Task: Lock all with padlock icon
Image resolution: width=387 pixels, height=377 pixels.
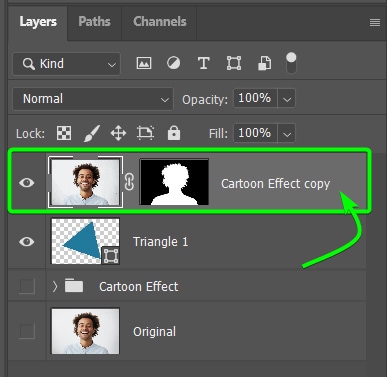Action: click(x=174, y=133)
